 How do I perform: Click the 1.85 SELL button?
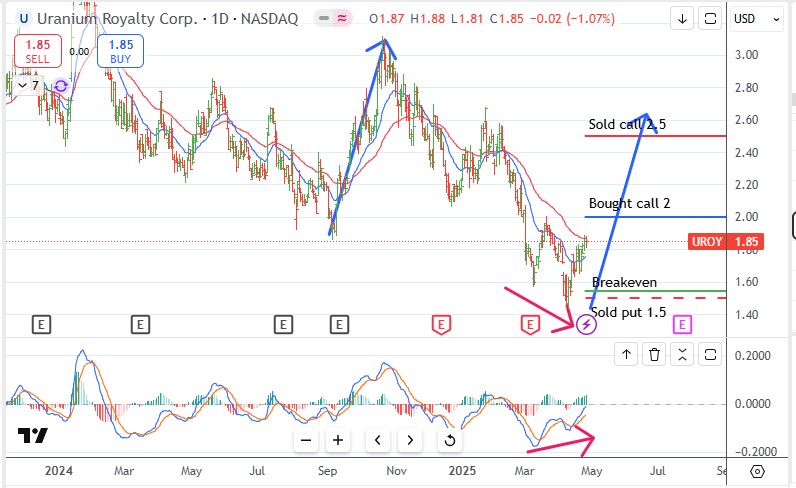38,51
